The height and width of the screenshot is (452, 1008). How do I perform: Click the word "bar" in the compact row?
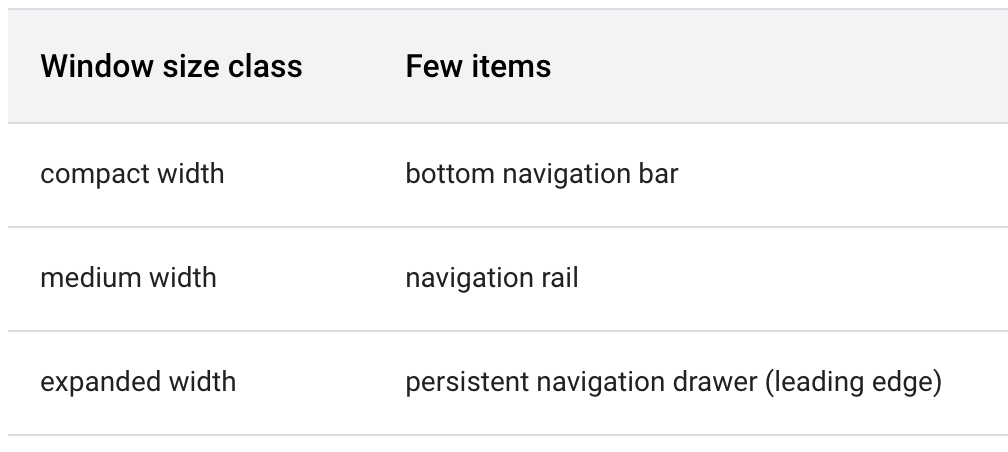click(x=660, y=174)
